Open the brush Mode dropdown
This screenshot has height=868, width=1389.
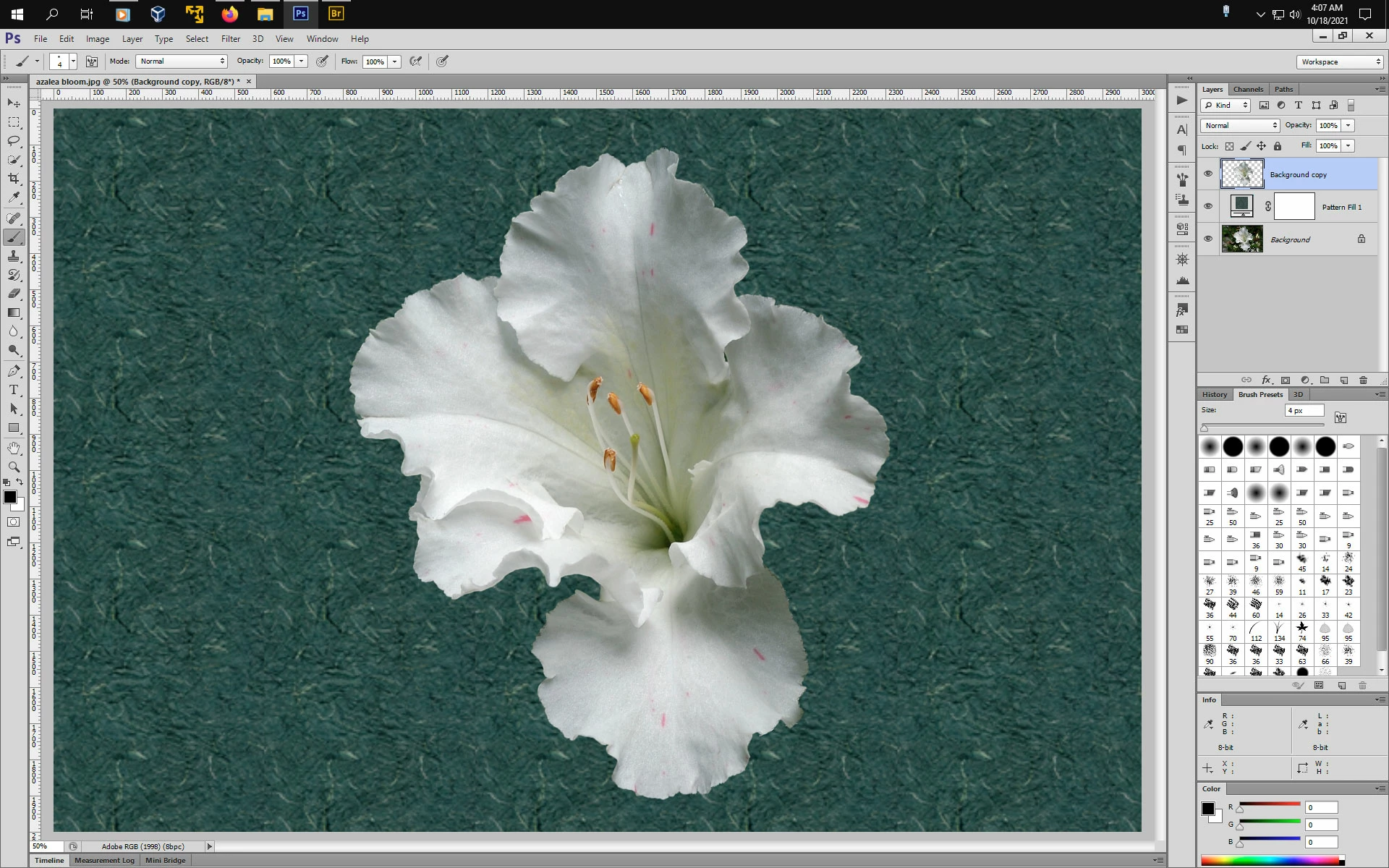[182, 61]
